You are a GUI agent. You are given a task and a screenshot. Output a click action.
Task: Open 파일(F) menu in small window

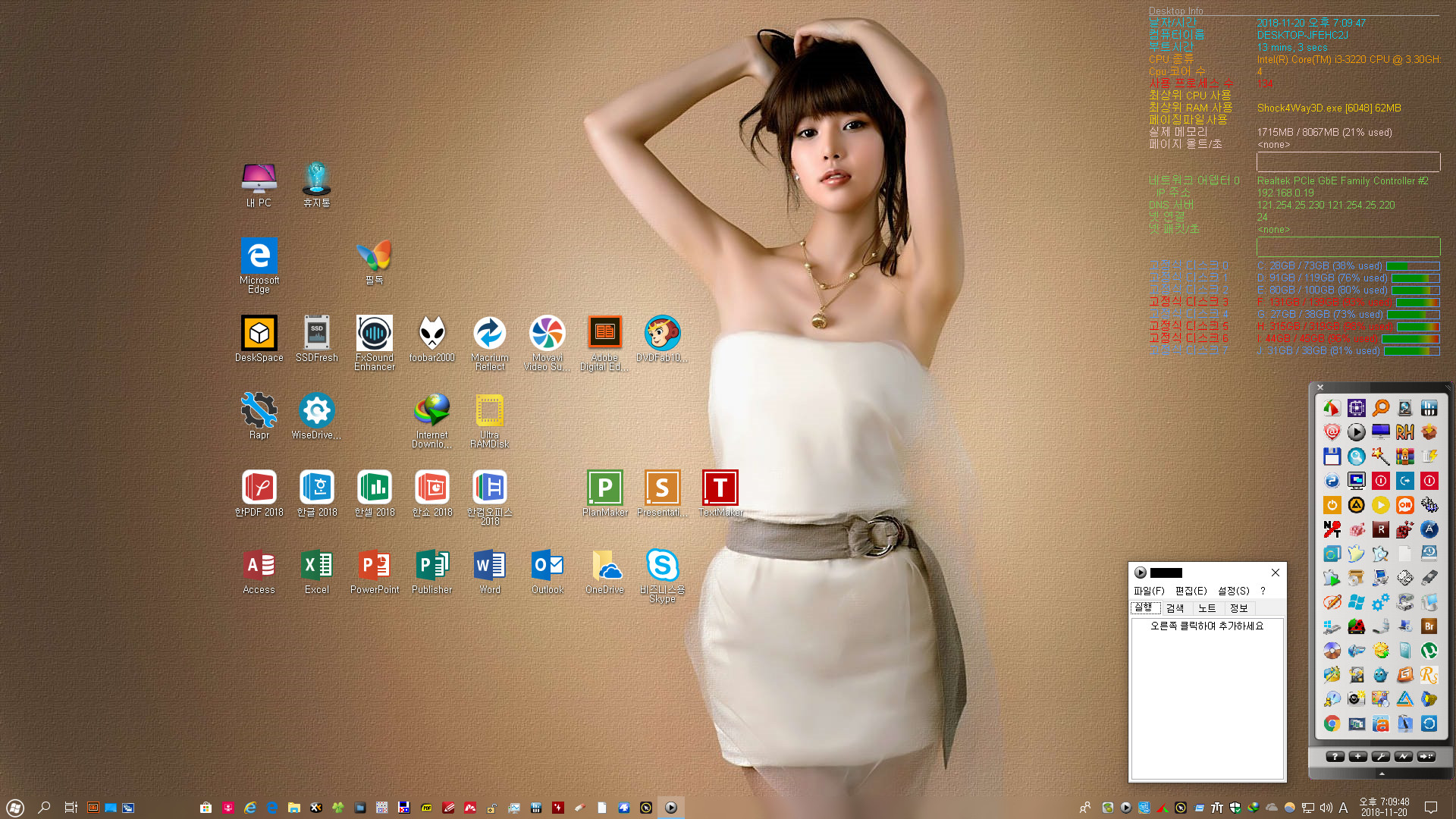(x=1148, y=591)
